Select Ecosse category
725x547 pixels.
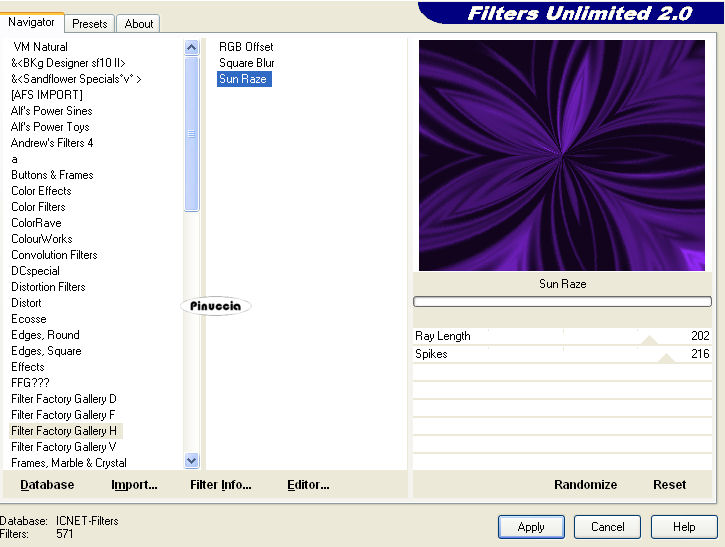29,319
